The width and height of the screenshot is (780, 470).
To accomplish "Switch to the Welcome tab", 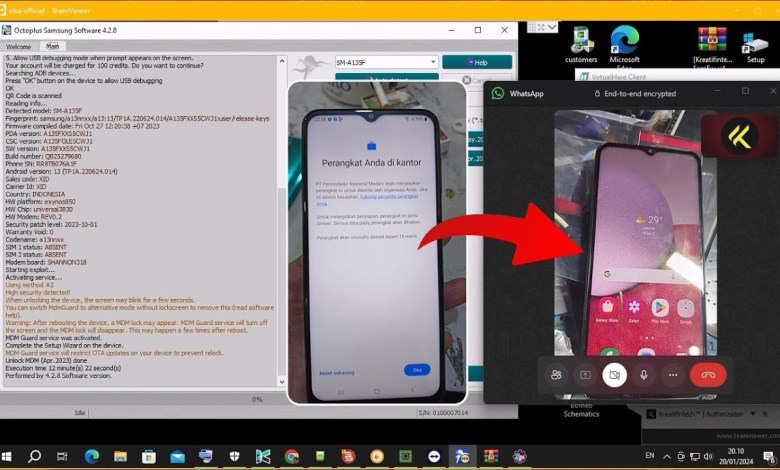I will click(19, 47).
